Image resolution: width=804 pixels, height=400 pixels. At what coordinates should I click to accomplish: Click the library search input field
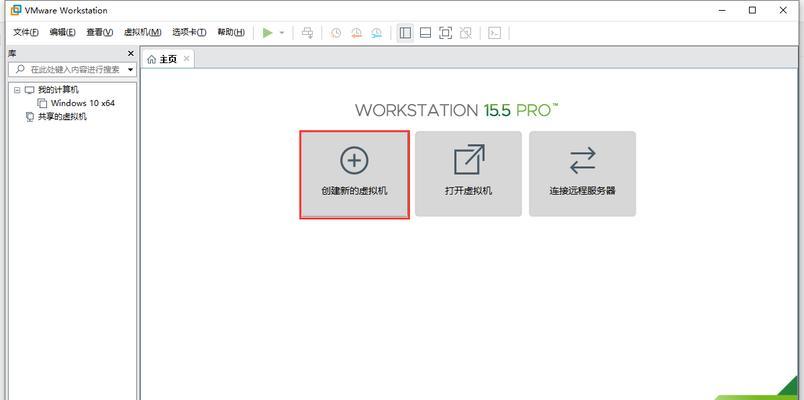tap(72, 69)
